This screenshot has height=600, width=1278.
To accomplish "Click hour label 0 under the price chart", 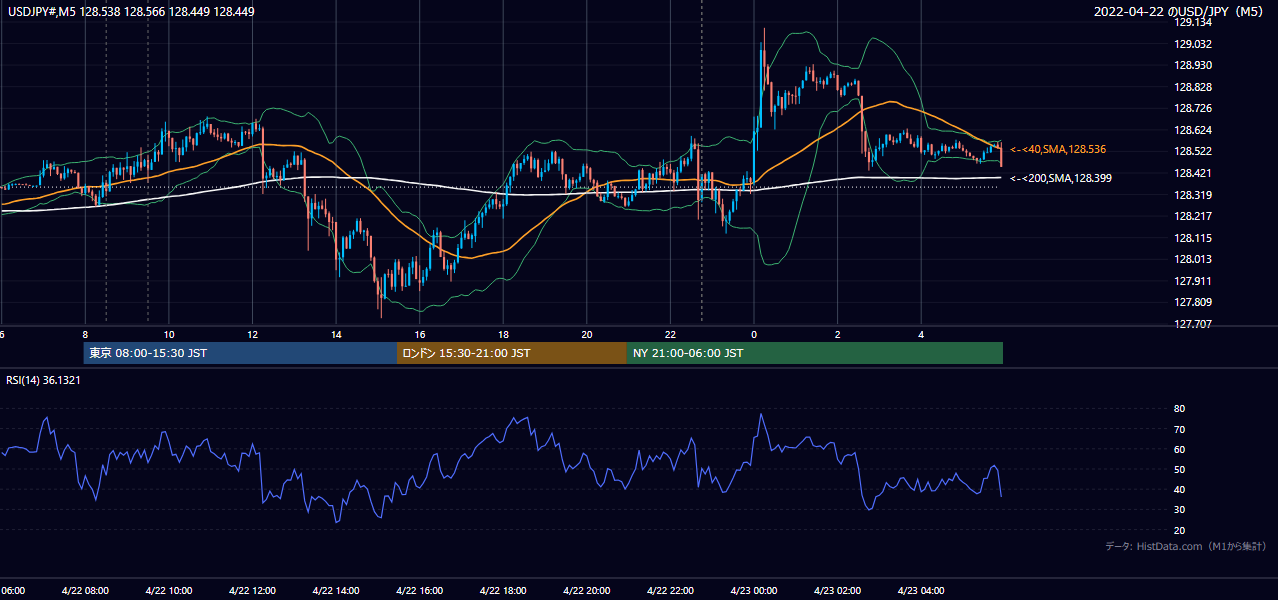I will pos(754,335).
